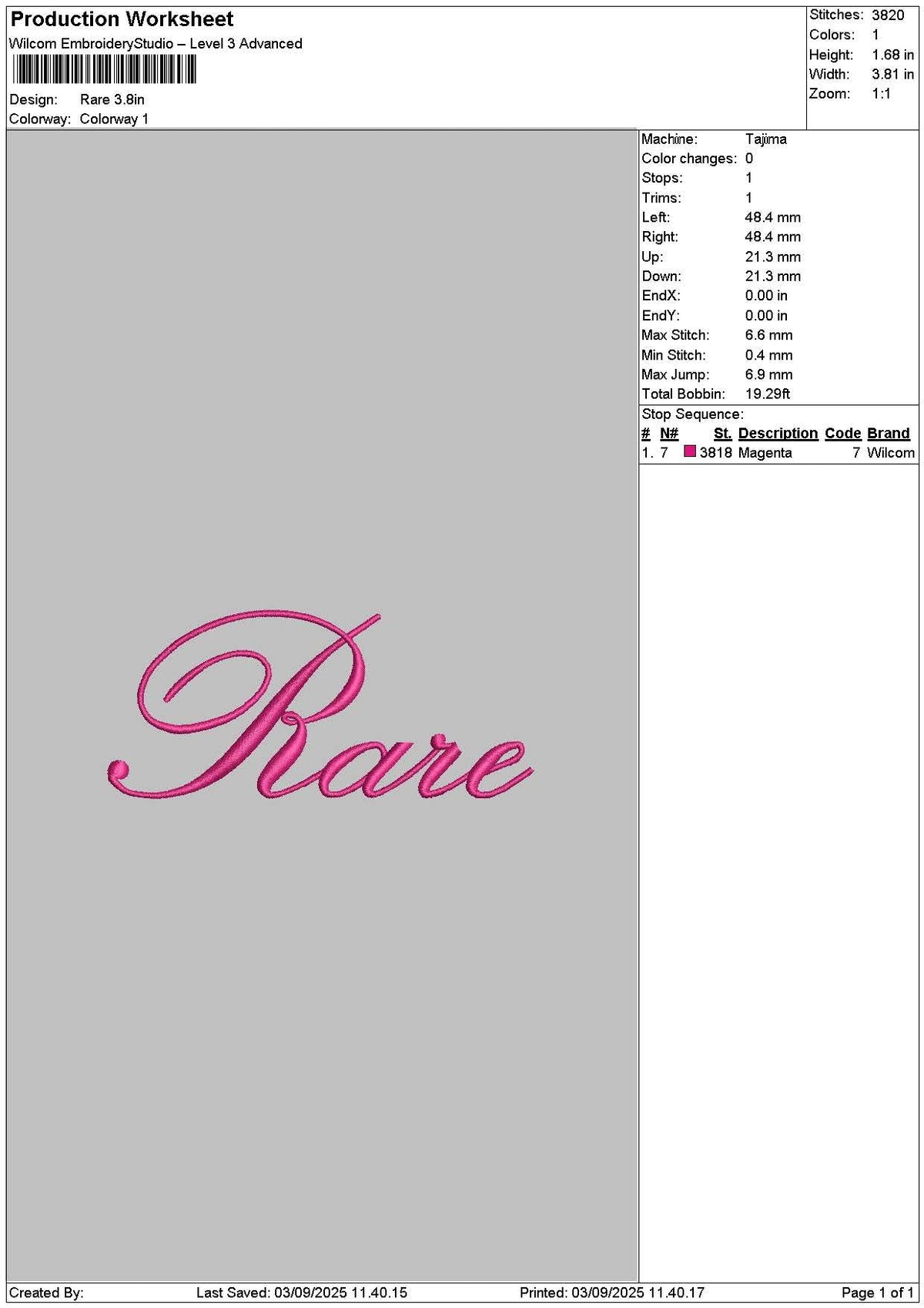
Task: Click the 'Wilcom' brand cell
Action: [891, 453]
